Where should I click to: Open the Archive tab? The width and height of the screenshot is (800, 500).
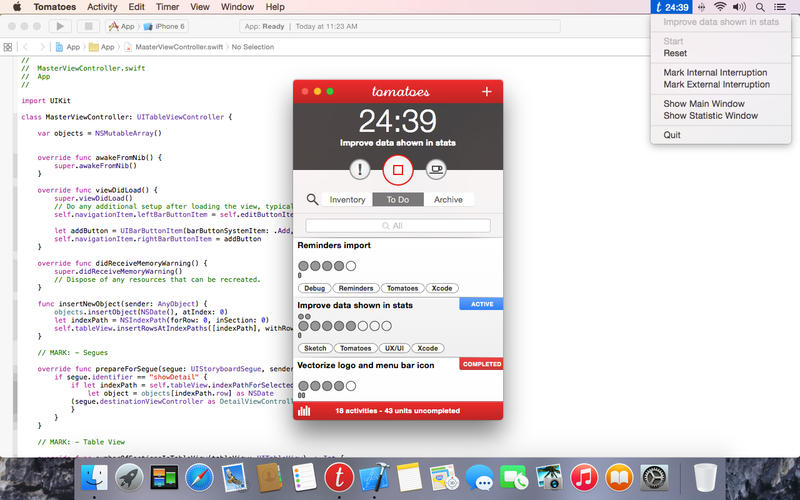(448, 199)
